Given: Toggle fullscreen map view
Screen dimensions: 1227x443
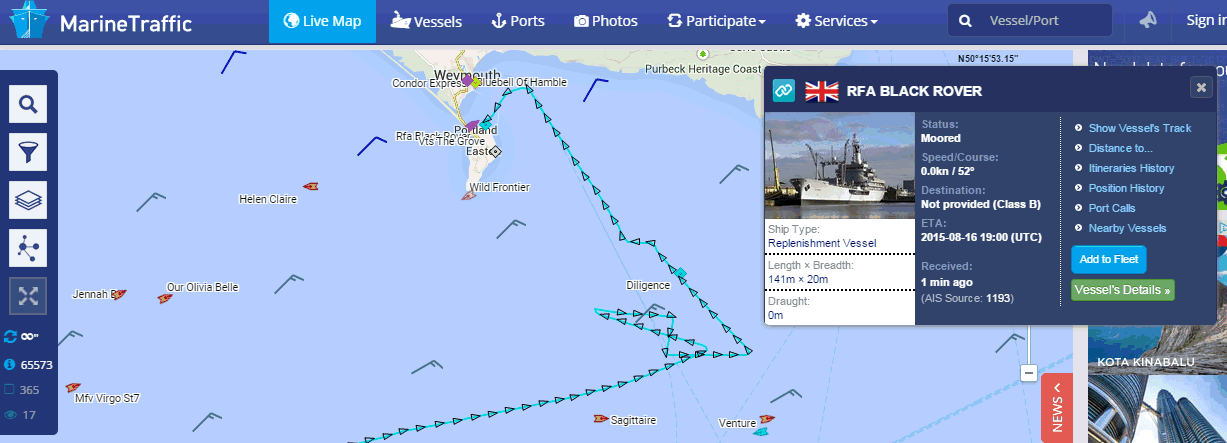Looking at the screenshot, I should point(28,296).
